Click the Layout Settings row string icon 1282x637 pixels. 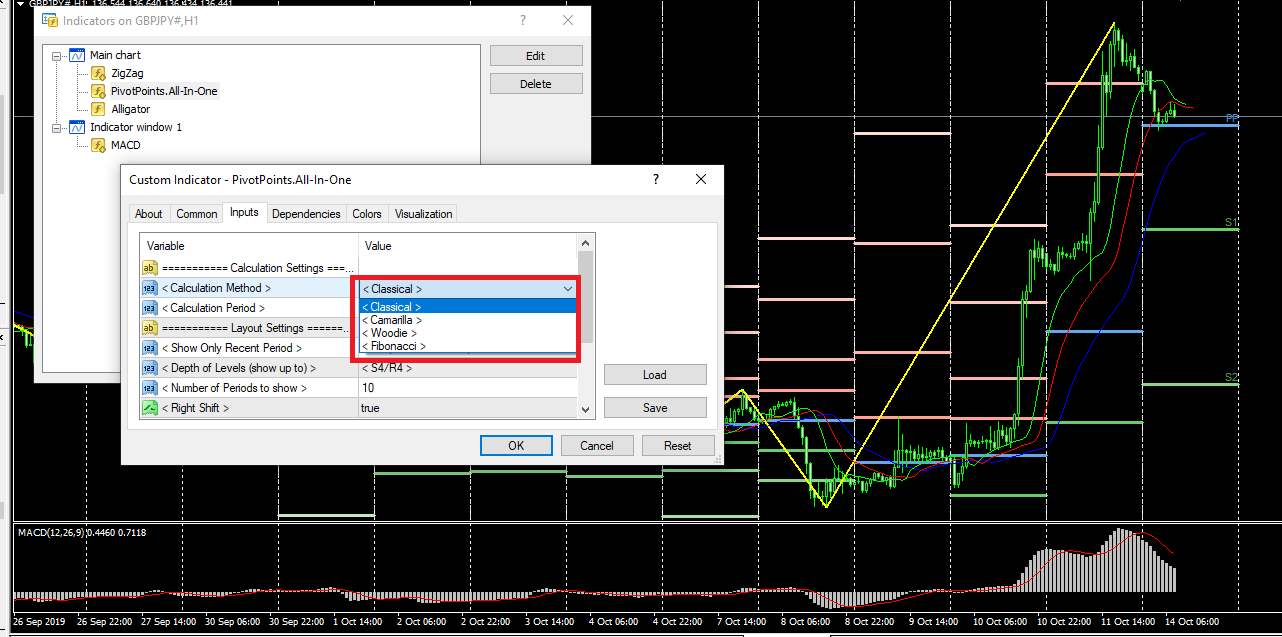click(x=149, y=328)
